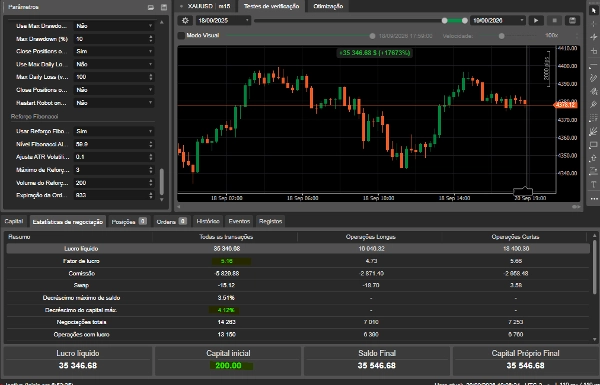Open the Estatísticas de negociação tab
Viewport: 600px width, 385px height.
[68, 222]
